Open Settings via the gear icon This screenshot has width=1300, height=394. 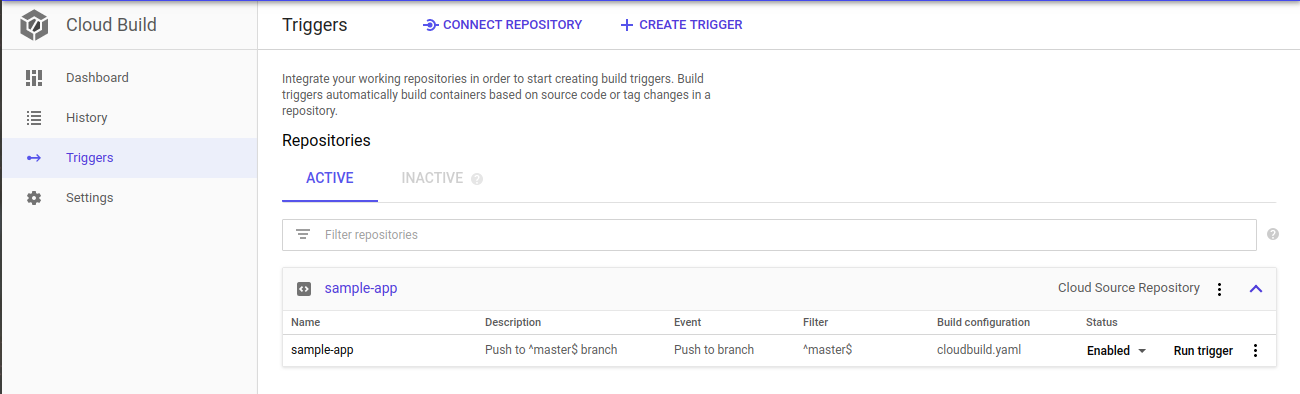click(x=34, y=198)
